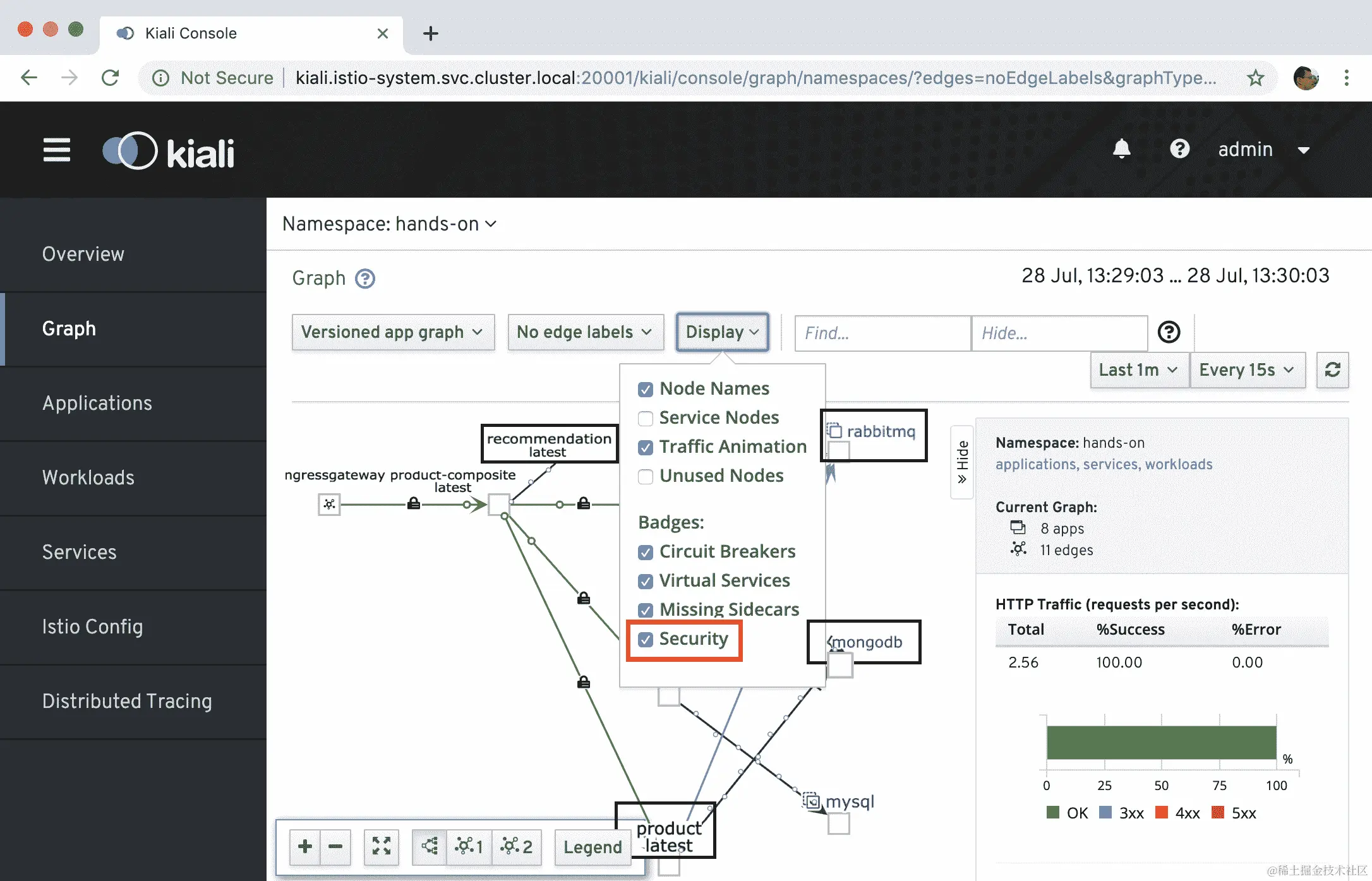1372x881 pixels.
Task: Click the Find... input field
Action: point(882,333)
